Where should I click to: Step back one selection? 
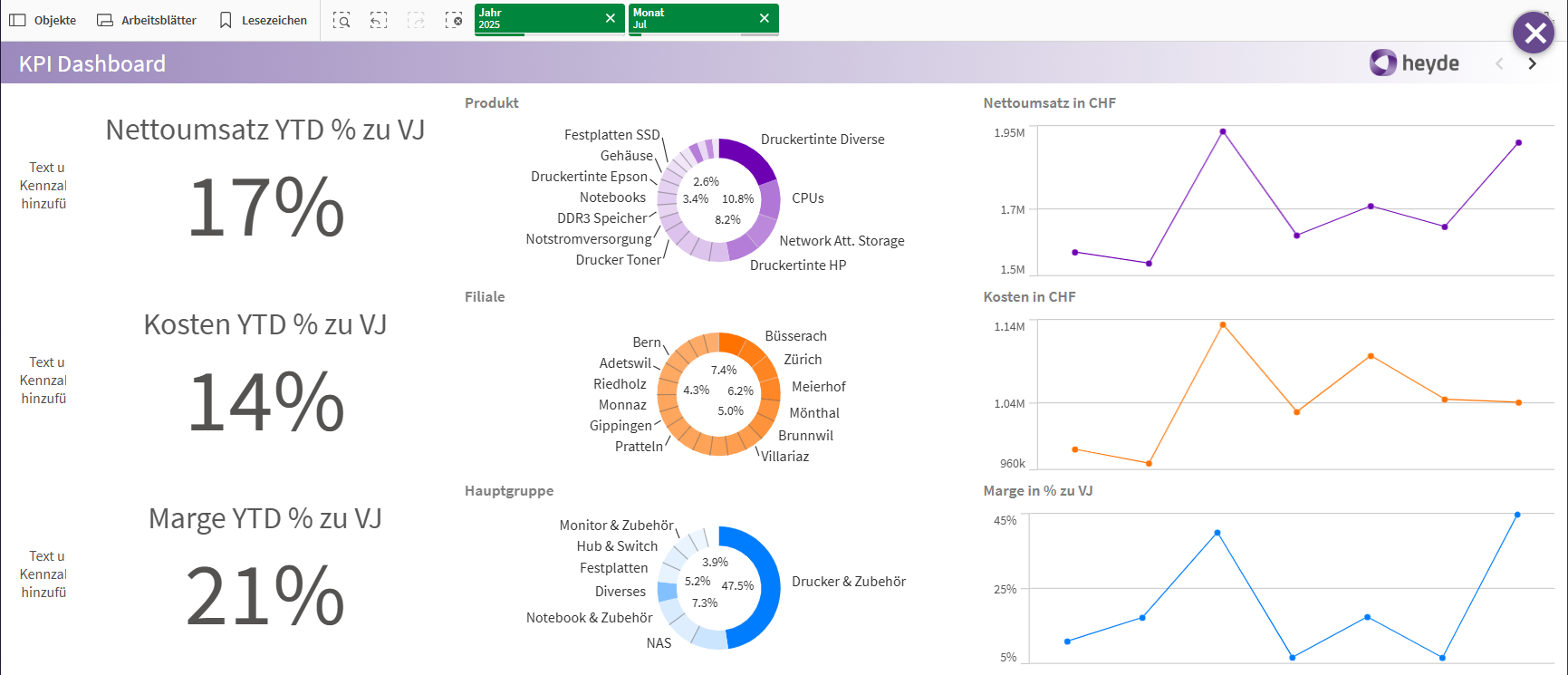(379, 20)
